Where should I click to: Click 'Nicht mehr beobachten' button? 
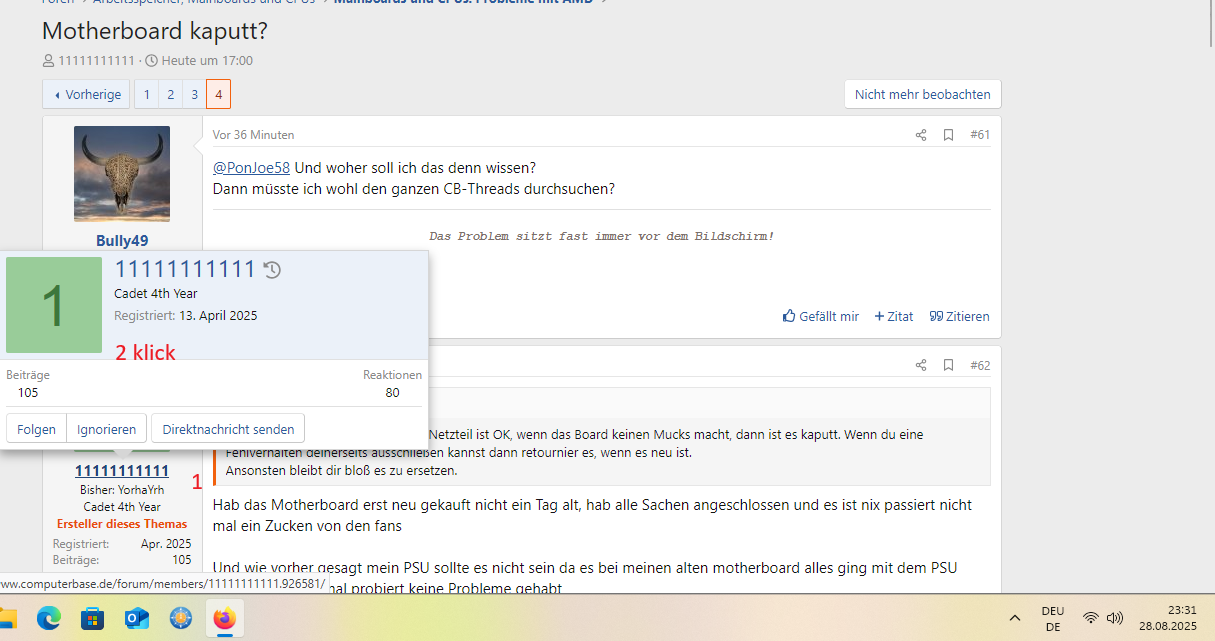923,94
